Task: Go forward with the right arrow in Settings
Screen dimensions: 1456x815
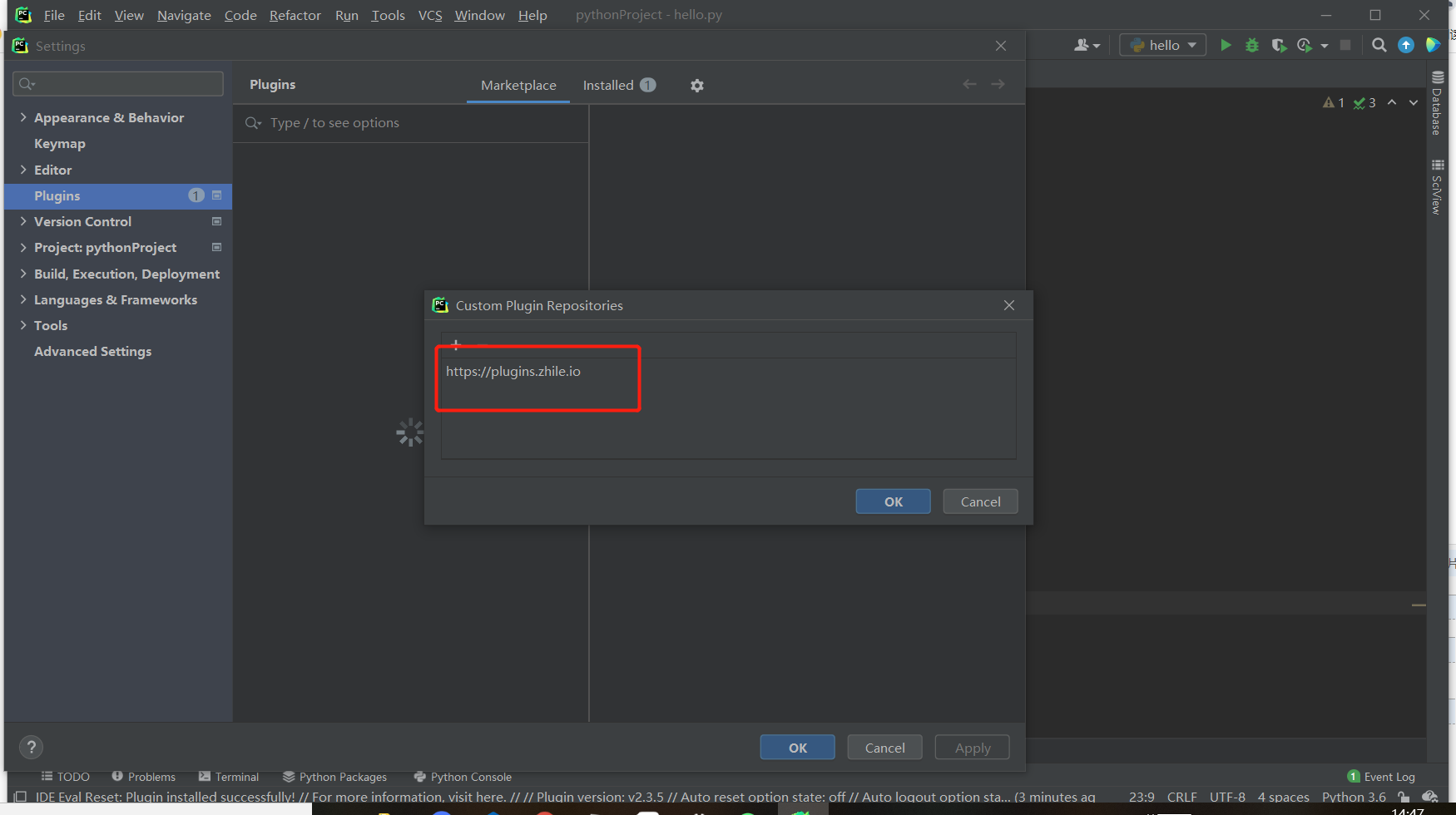Action: click(998, 84)
